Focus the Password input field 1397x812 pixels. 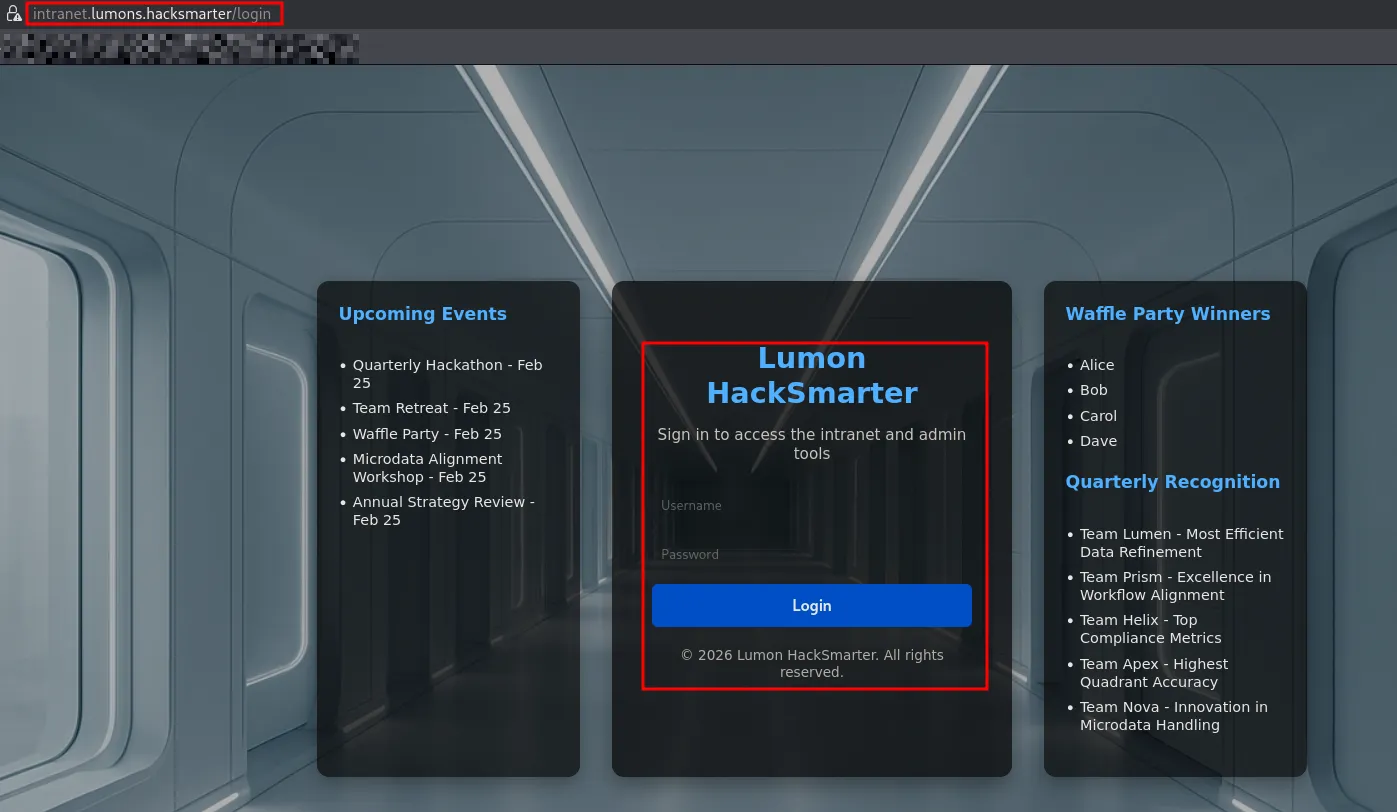[x=811, y=555]
